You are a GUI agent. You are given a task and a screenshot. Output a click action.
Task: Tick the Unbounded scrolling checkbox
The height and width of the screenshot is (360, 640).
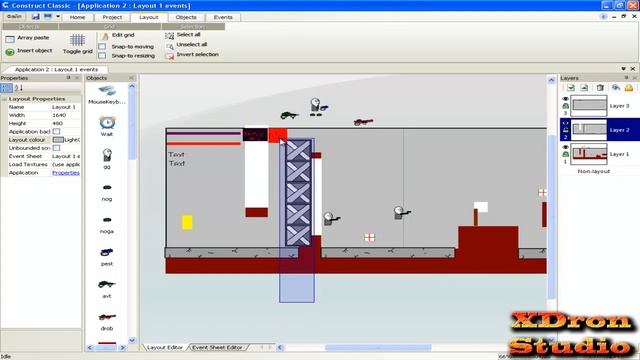[x=56, y=148]
